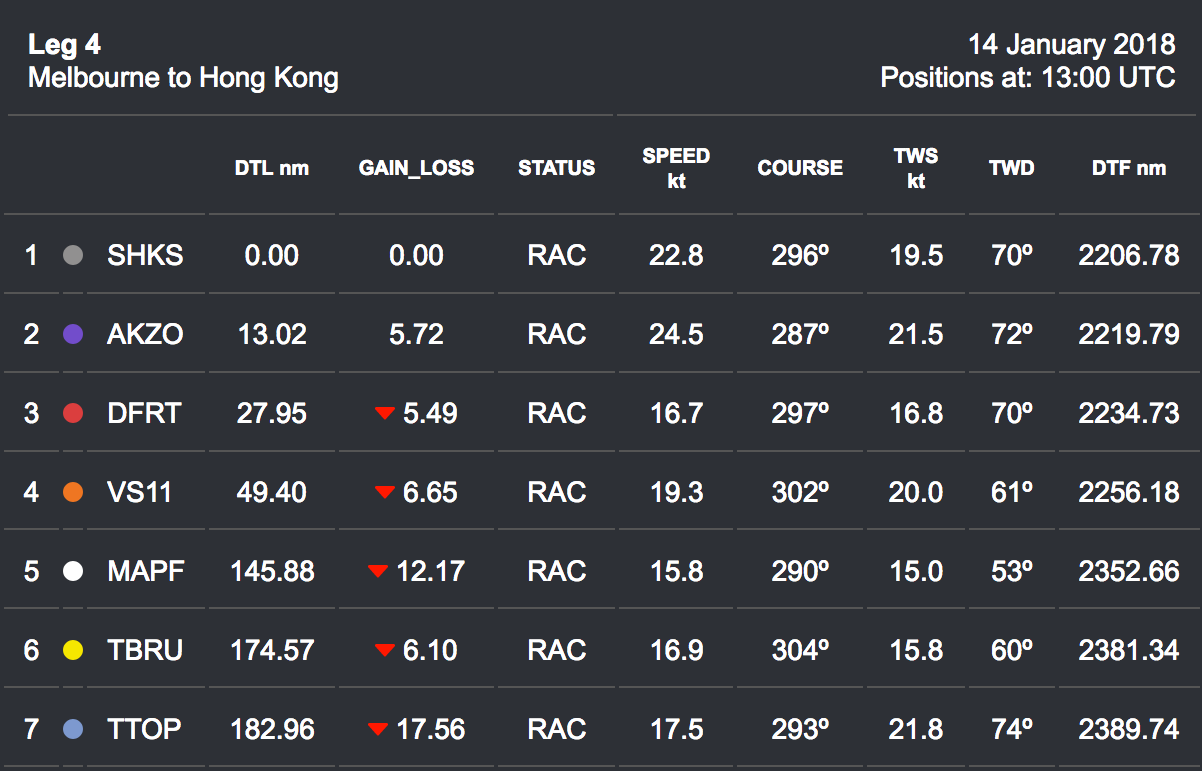Click the light blue dot beside TTOP
Image resolution: width=1202 pixels, height=772 pixels.
tap(72, 729)
